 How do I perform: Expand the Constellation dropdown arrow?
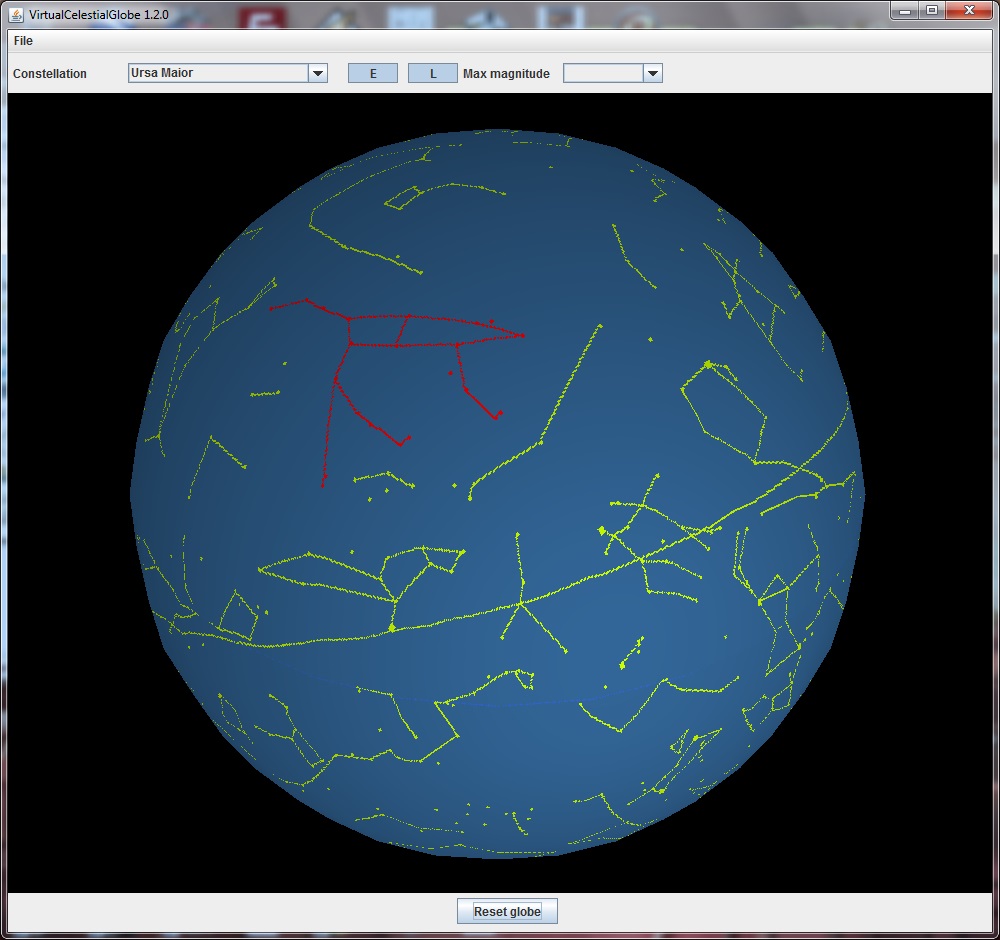(x=318, y=73)
